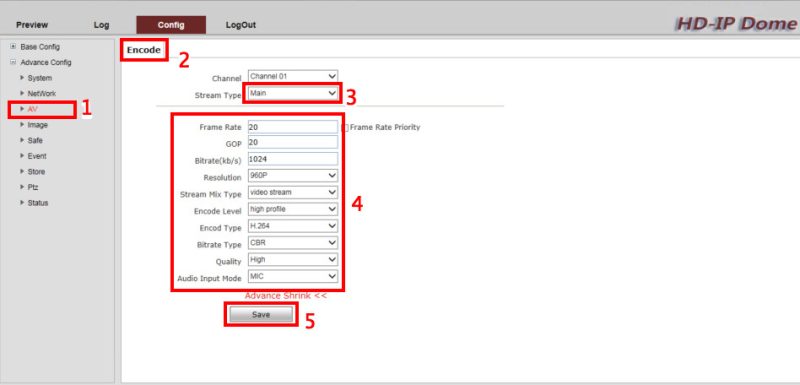Open the Preview tab
The height and width of the screenshot is (385, 800).
[32, 25]
